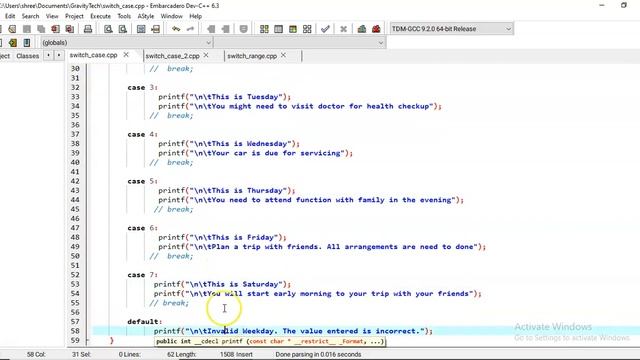
Task: Click the yellow bookmark arrow icon in second toolbar
Action: point(13,42)
